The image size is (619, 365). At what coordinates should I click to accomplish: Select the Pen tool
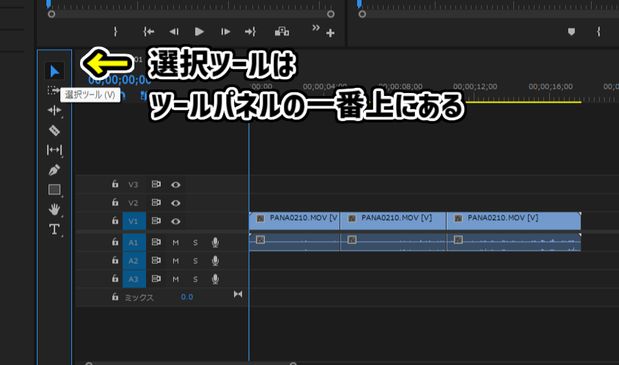[x=54, y=170]
